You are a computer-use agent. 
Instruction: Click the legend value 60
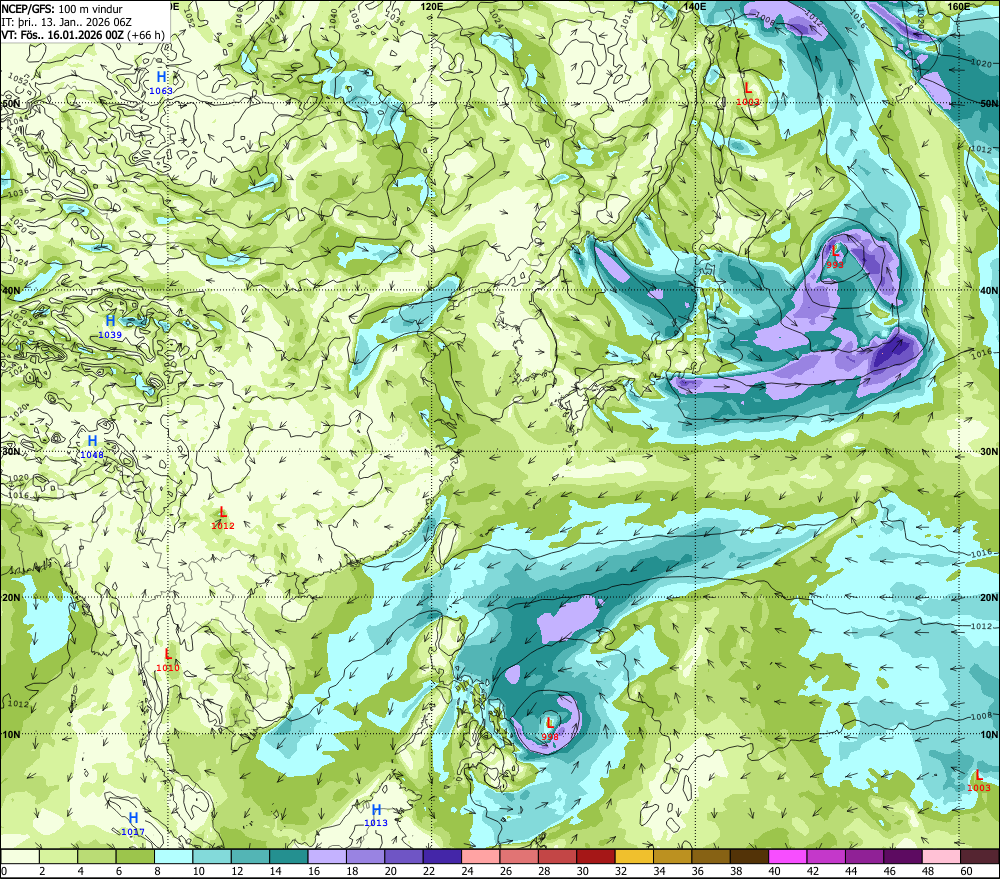click(966, 871)
